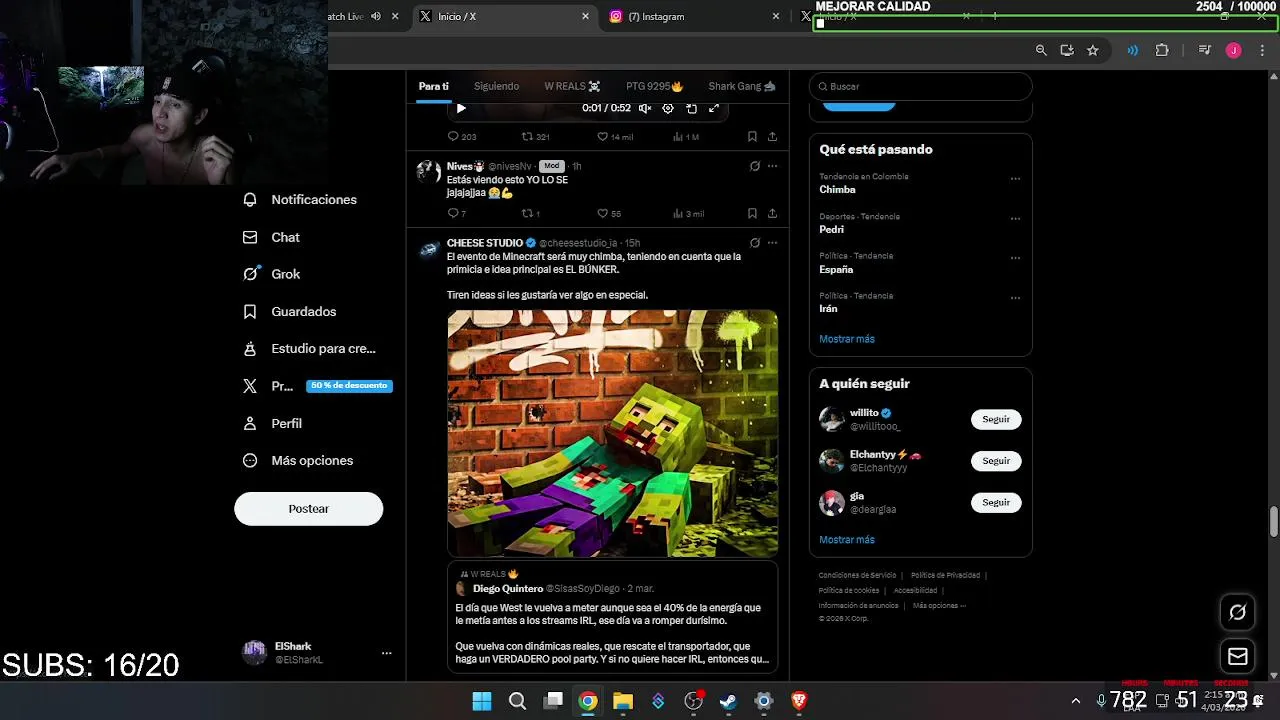The width and height of the screenshot is (1280, 720).
Task: Reply to the post with 203 comments
Action: point(462,136)
